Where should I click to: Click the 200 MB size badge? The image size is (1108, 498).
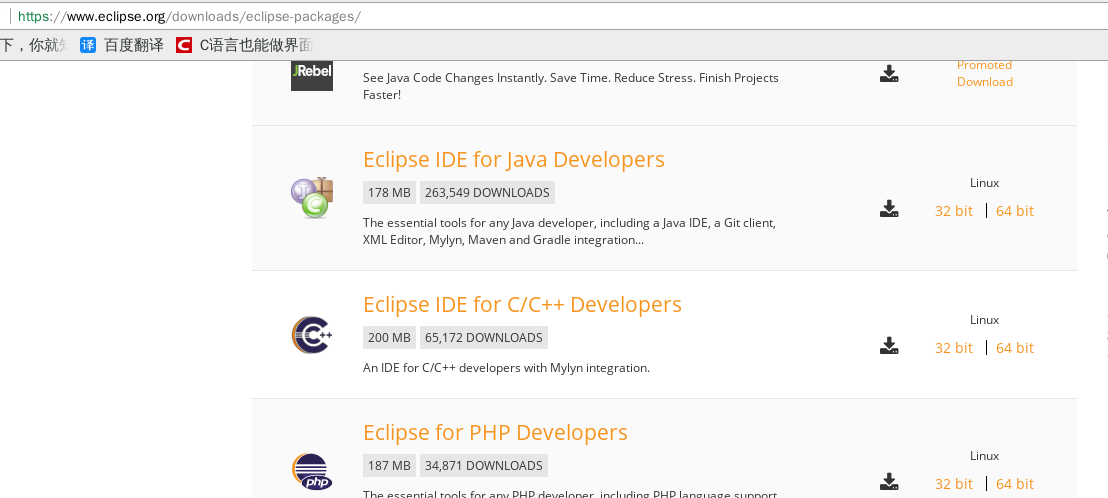click(389, 338)
